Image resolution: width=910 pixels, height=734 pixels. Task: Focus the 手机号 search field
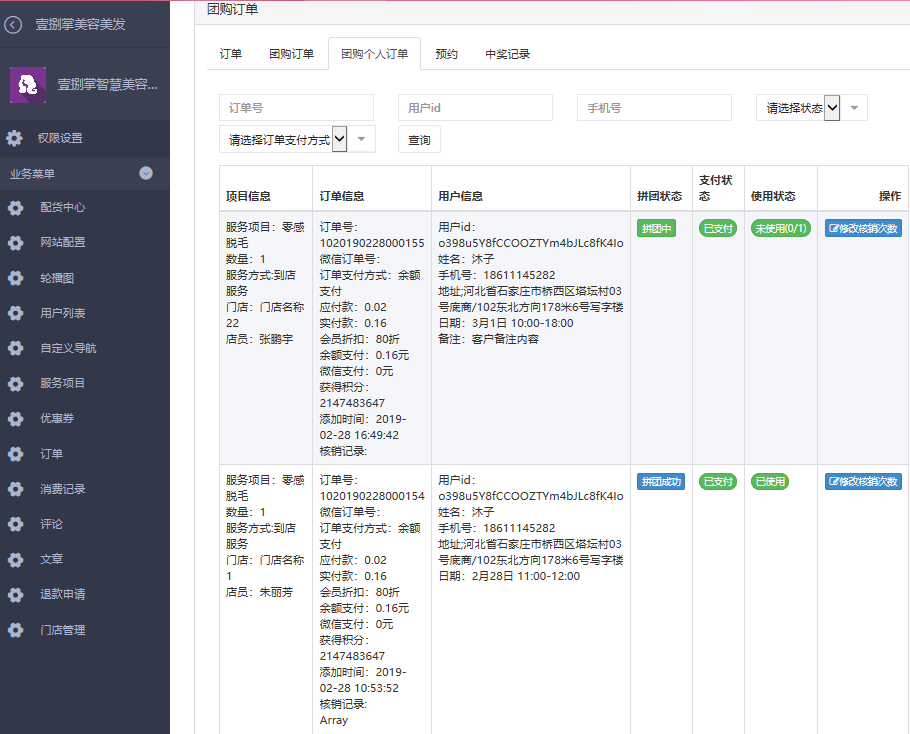[x=654, y=108]
